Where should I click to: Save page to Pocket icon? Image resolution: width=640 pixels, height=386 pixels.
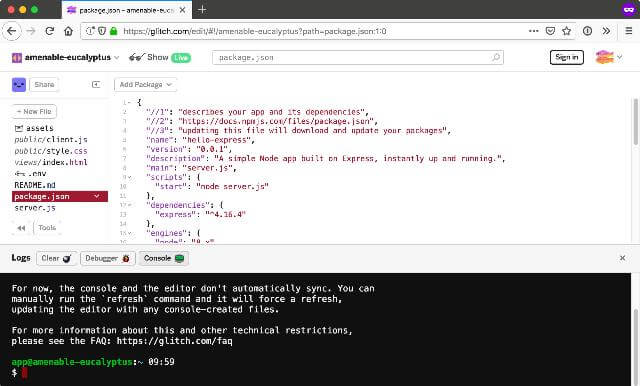tap(550, 31)
